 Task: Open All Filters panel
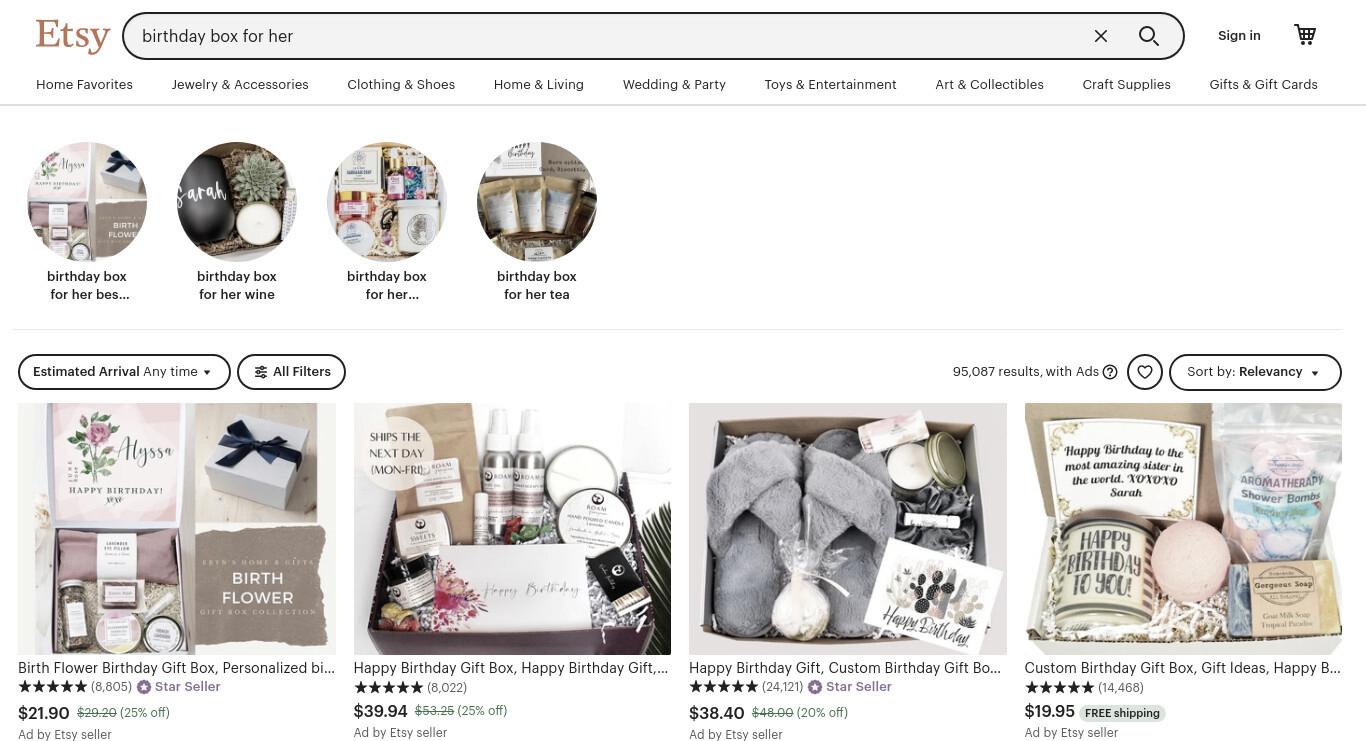coord(291,372)
